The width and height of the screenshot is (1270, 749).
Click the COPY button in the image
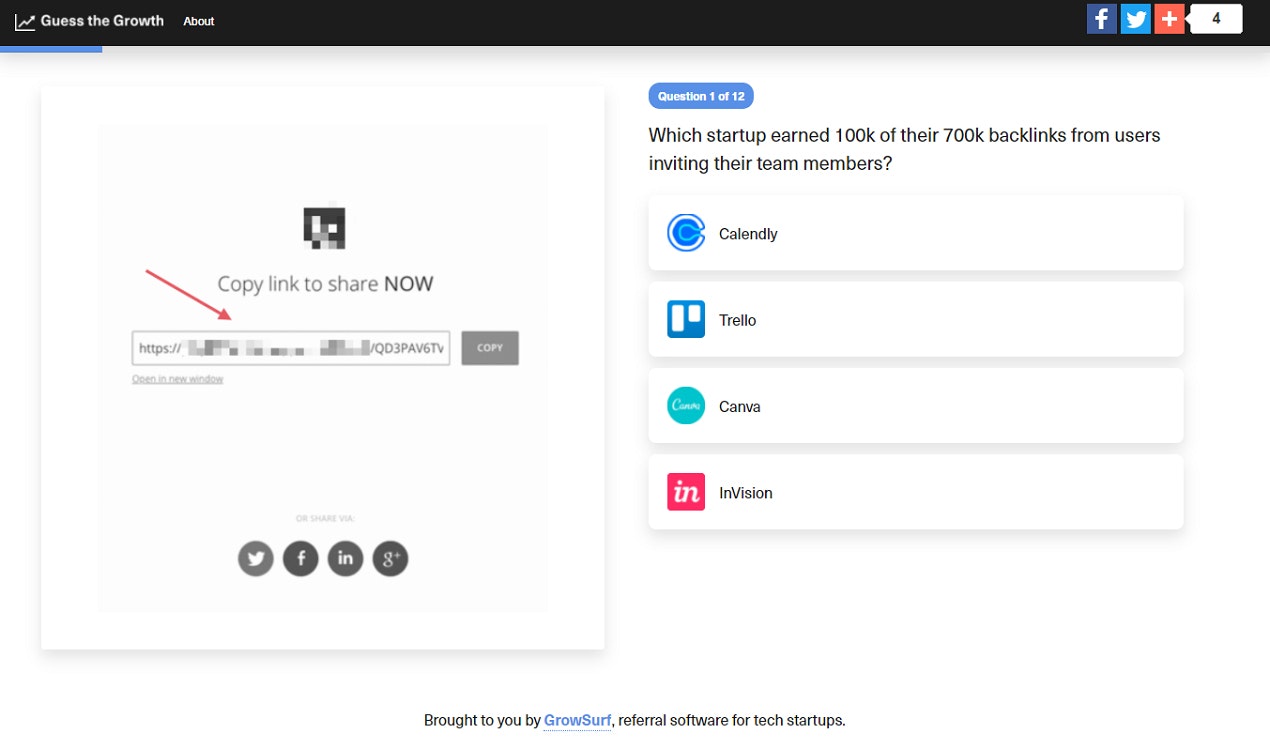pyautogui.click(x=490, y=348)
